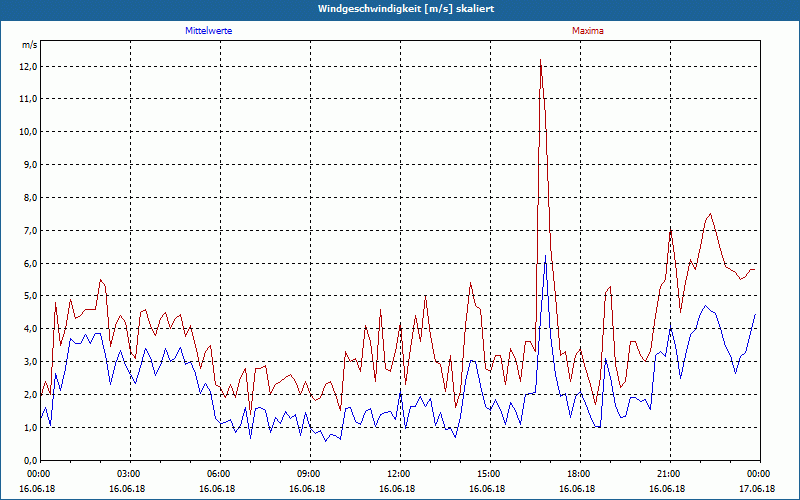The height and width of the screenshot is (500, 800).
Task: Click the blue Mittelwerte peak near 6 m/s
Action: (545, 256)
